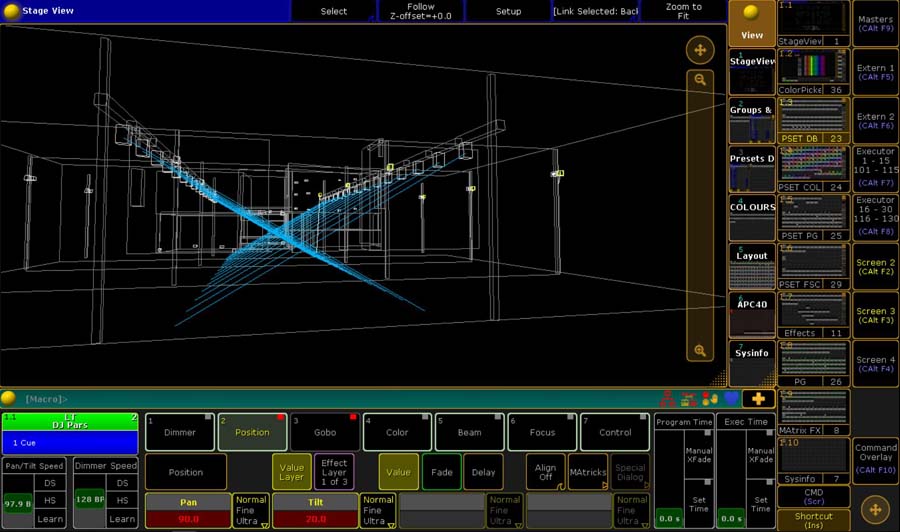
Task: Click the yellow ball icon in Stage View title
Action: click(11, 11)
